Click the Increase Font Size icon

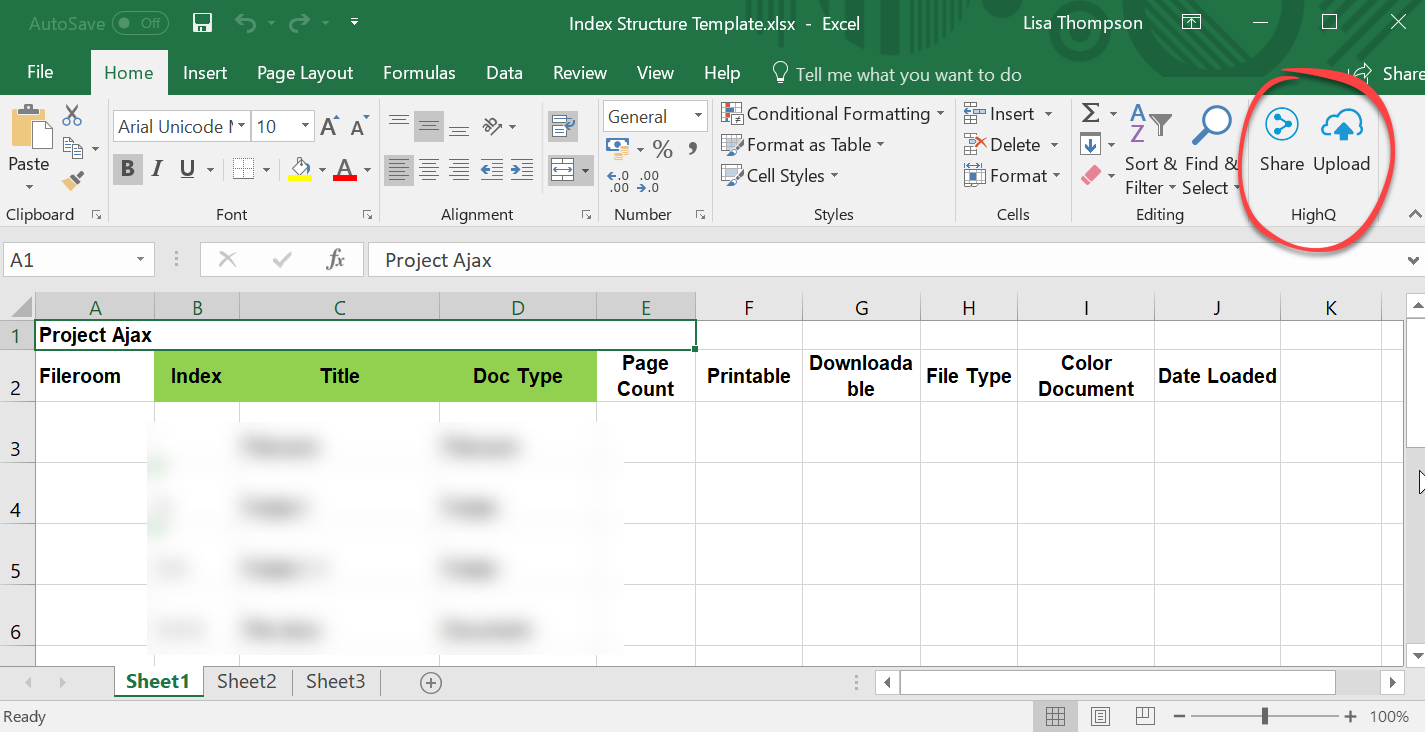329,127
